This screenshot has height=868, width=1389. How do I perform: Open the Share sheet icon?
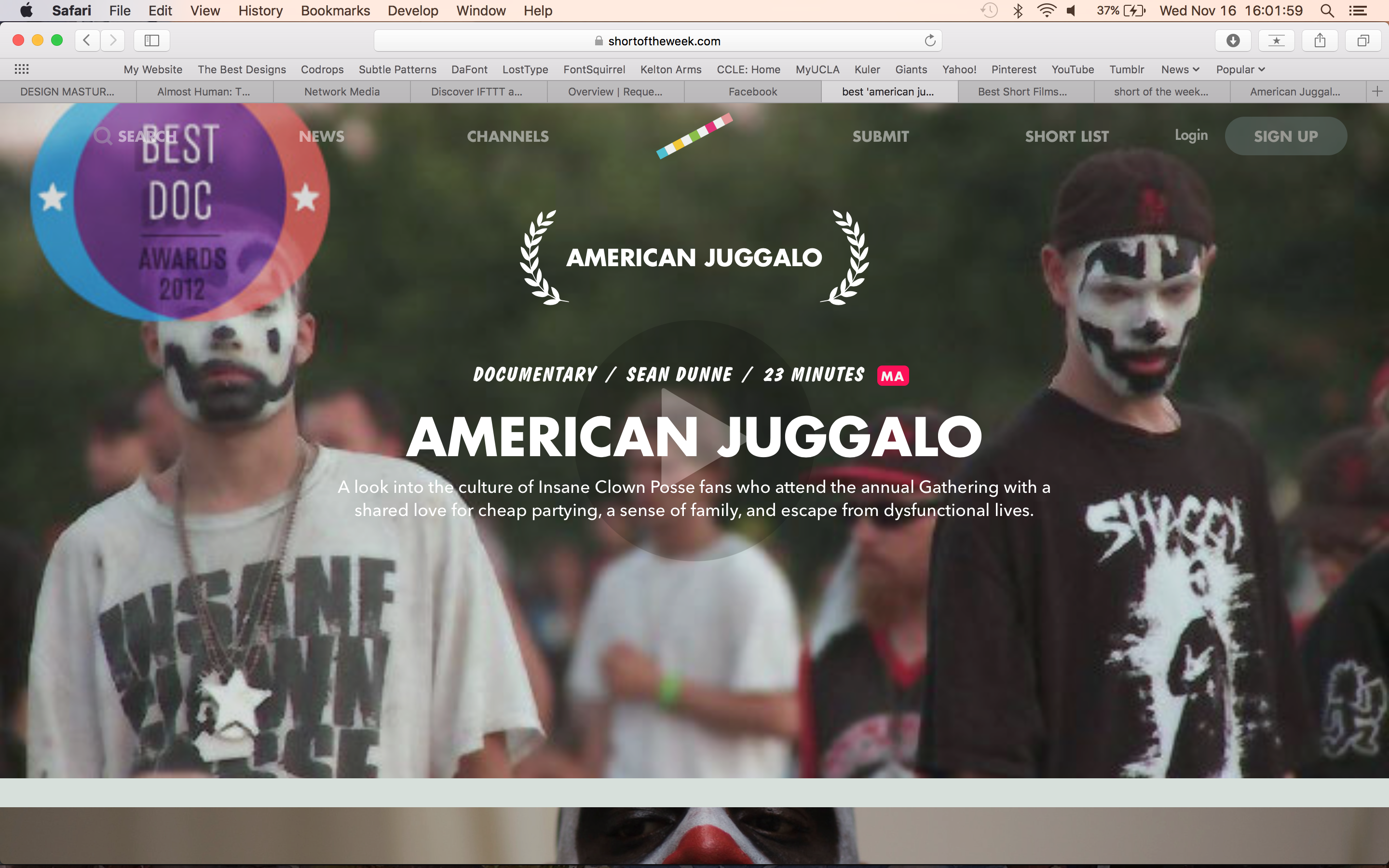point(1320,40)
